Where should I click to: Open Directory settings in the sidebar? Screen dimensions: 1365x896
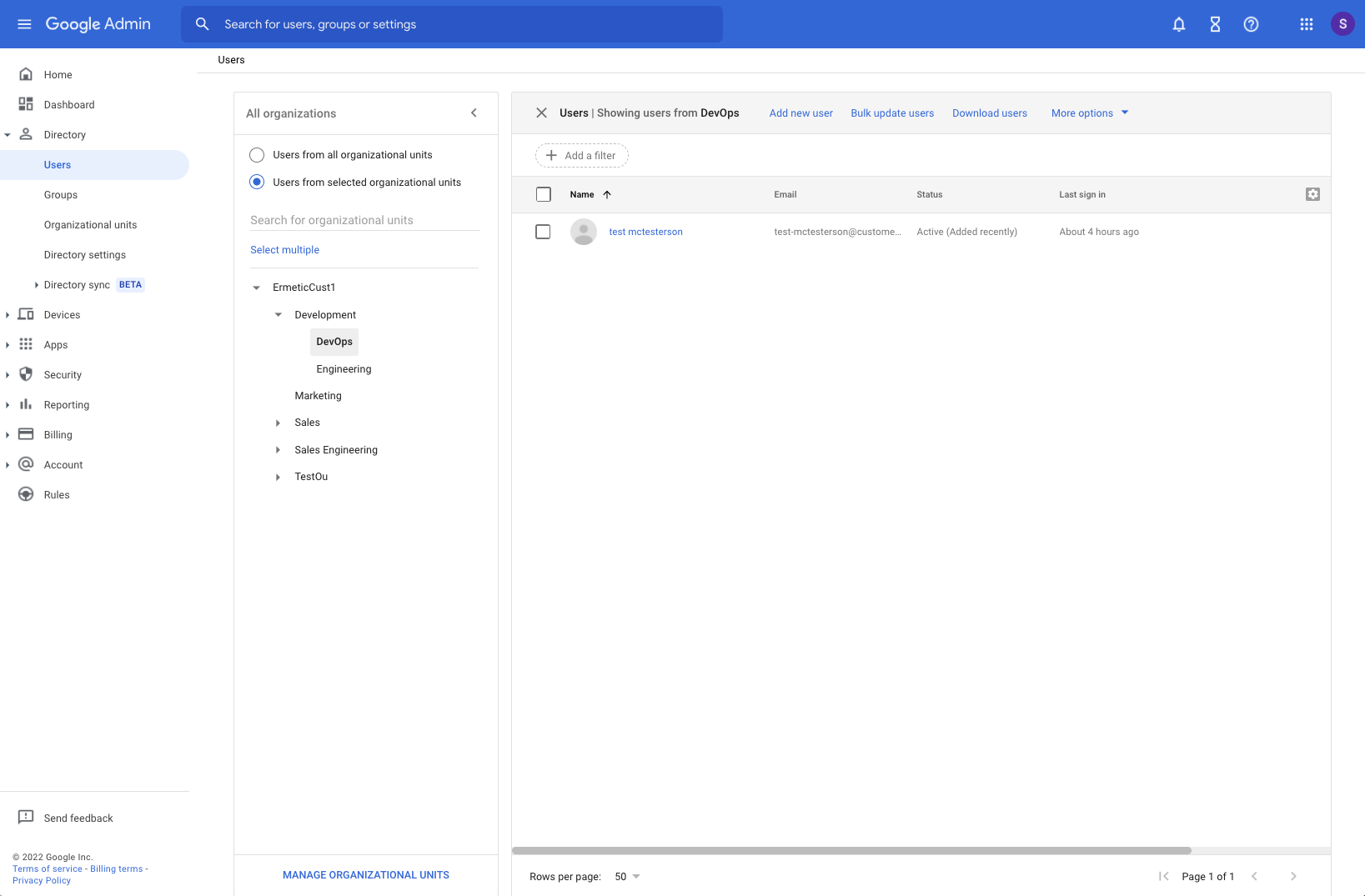pos(85,255)
